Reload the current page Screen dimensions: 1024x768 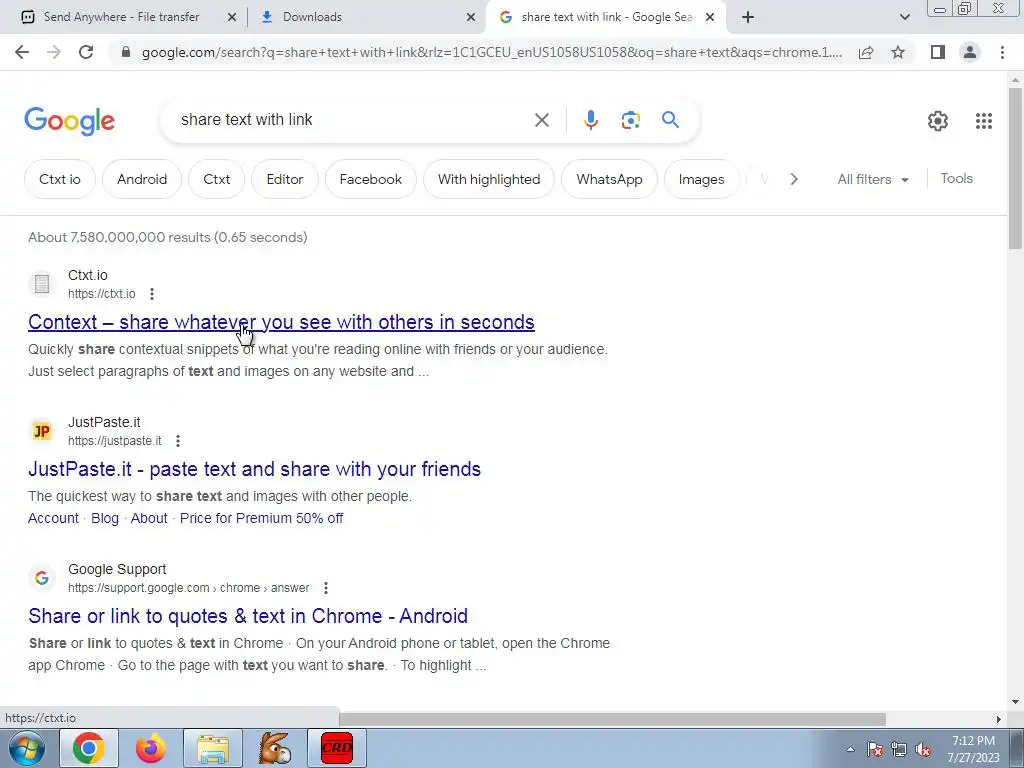[x=86, y=52]
